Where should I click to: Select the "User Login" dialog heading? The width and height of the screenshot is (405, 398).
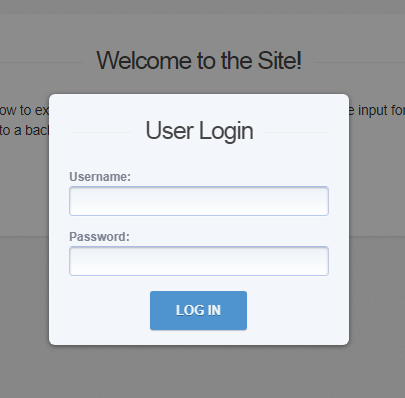point(199,131)
